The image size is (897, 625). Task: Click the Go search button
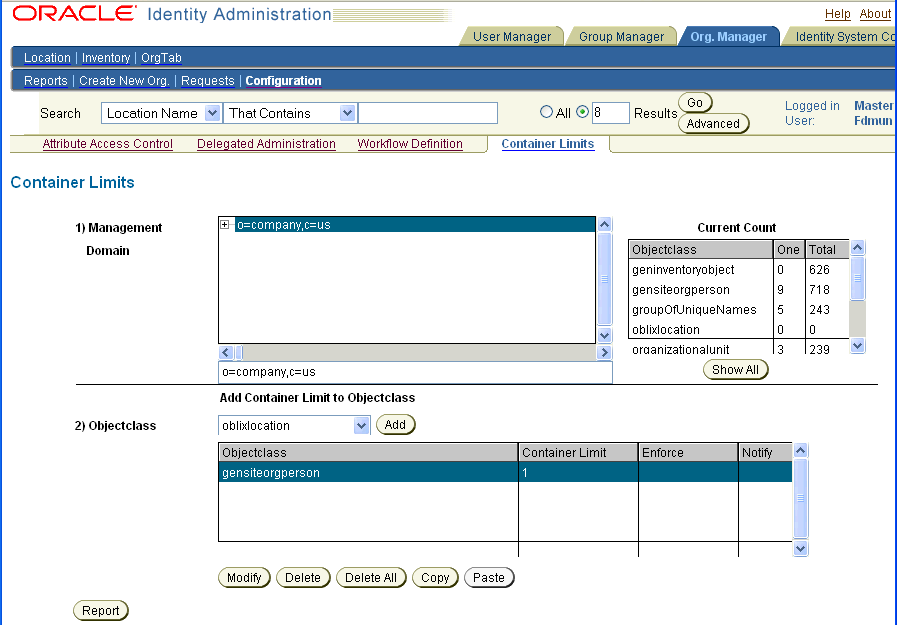(695, 103)
